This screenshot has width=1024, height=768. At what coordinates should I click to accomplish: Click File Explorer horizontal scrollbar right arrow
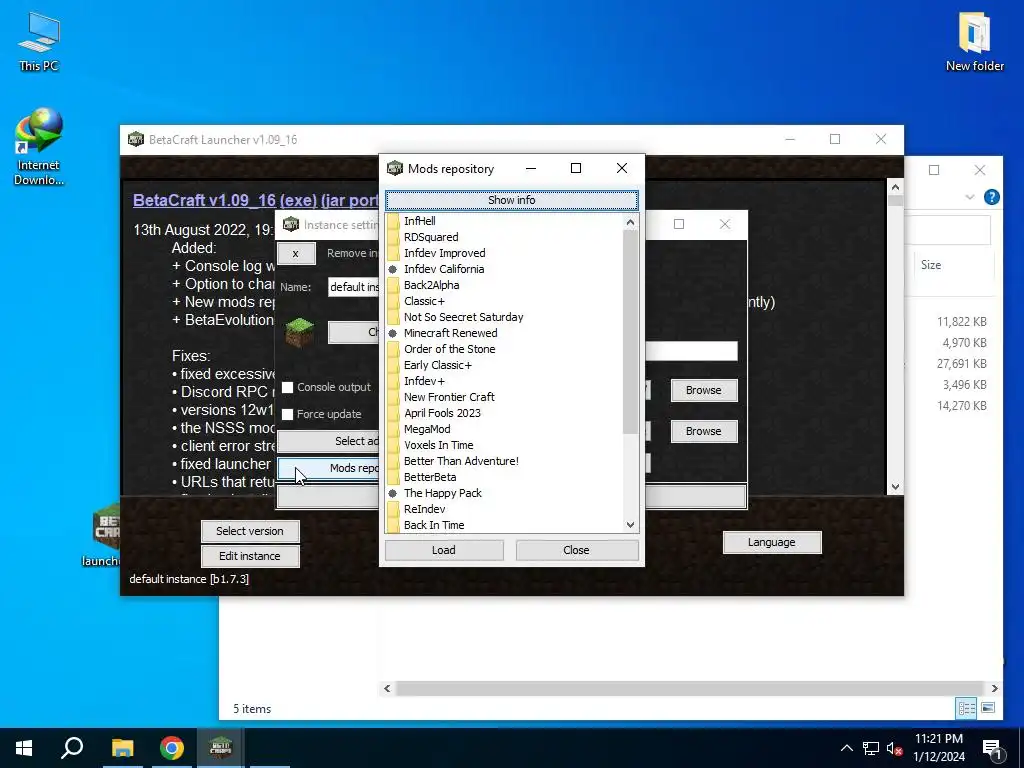(994, 688)
